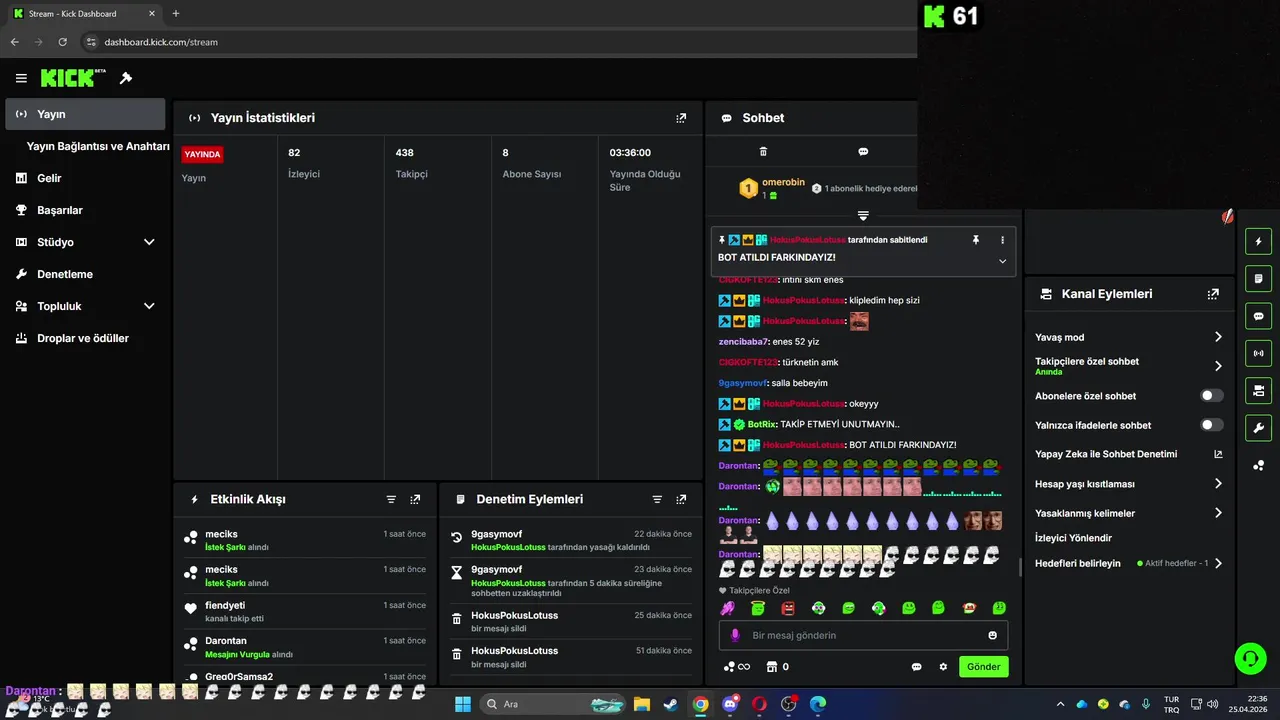Click the broadcast signal icon in right sidebar
The width and height of the screenshot is (1280, 720).
pos(1258,353)
